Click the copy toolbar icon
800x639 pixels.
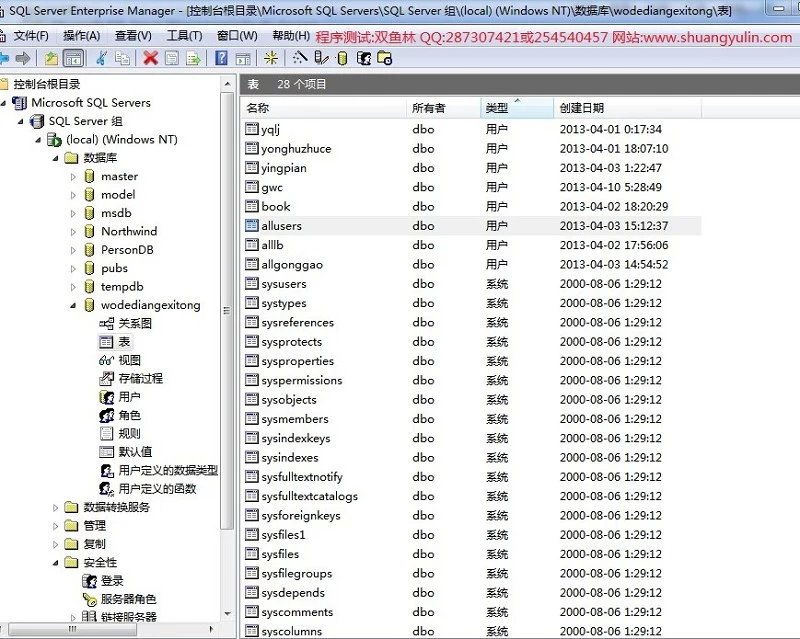coord(122,59)
